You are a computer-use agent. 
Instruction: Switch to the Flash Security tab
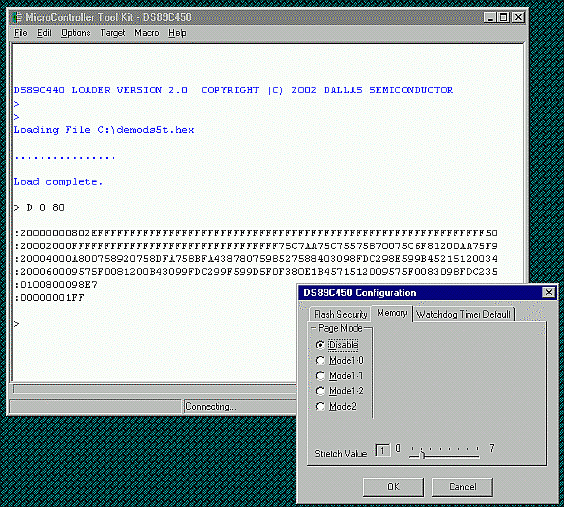point(340,314)
